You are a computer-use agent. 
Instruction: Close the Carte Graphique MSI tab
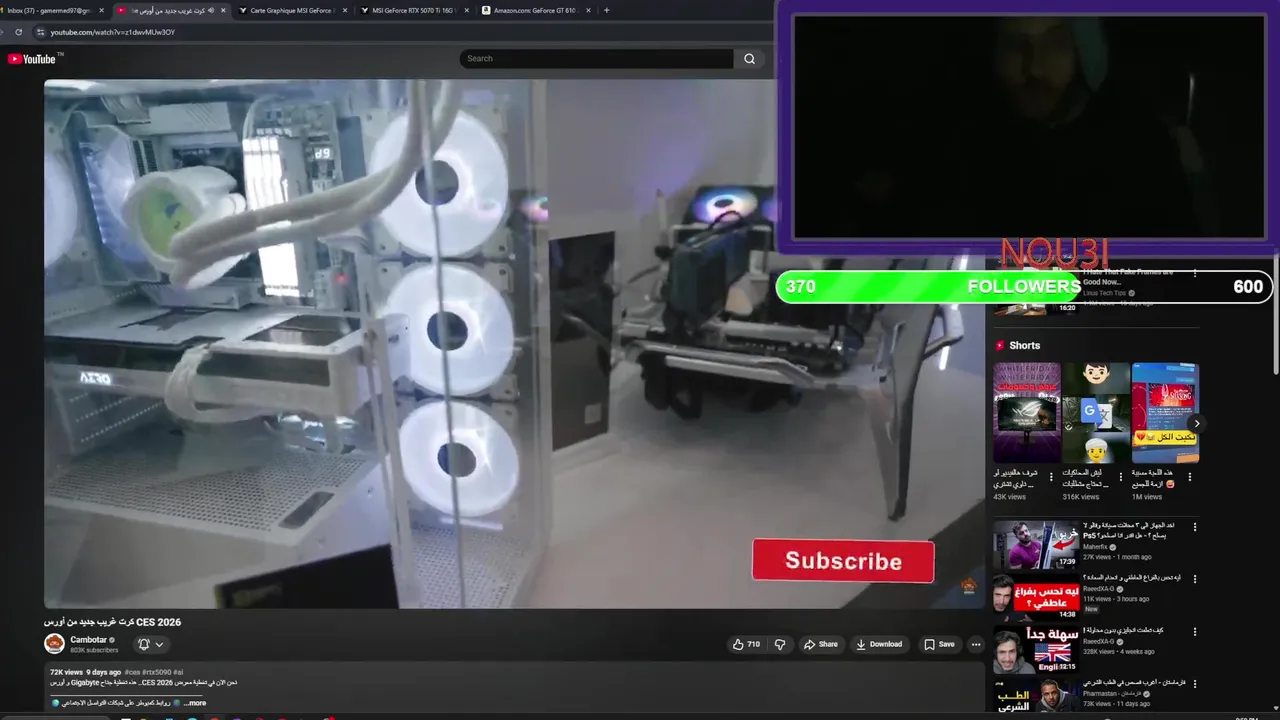[x=345, y=10]
